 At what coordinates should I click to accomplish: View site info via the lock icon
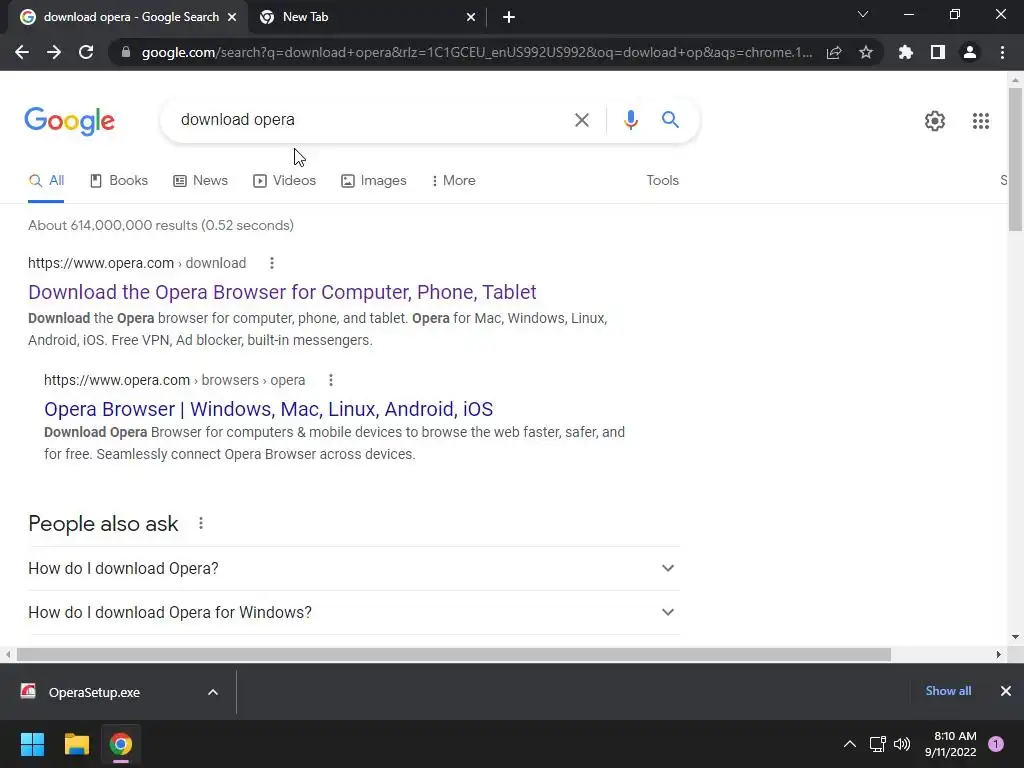click(x=126, y=52)
